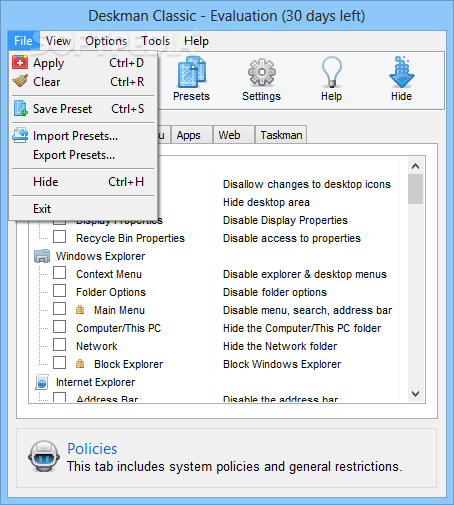The height and width of the screenshot is (505, 454).
Task: Click 'Disable explorer & desktop menus' text
Action: tap(305, 274)
